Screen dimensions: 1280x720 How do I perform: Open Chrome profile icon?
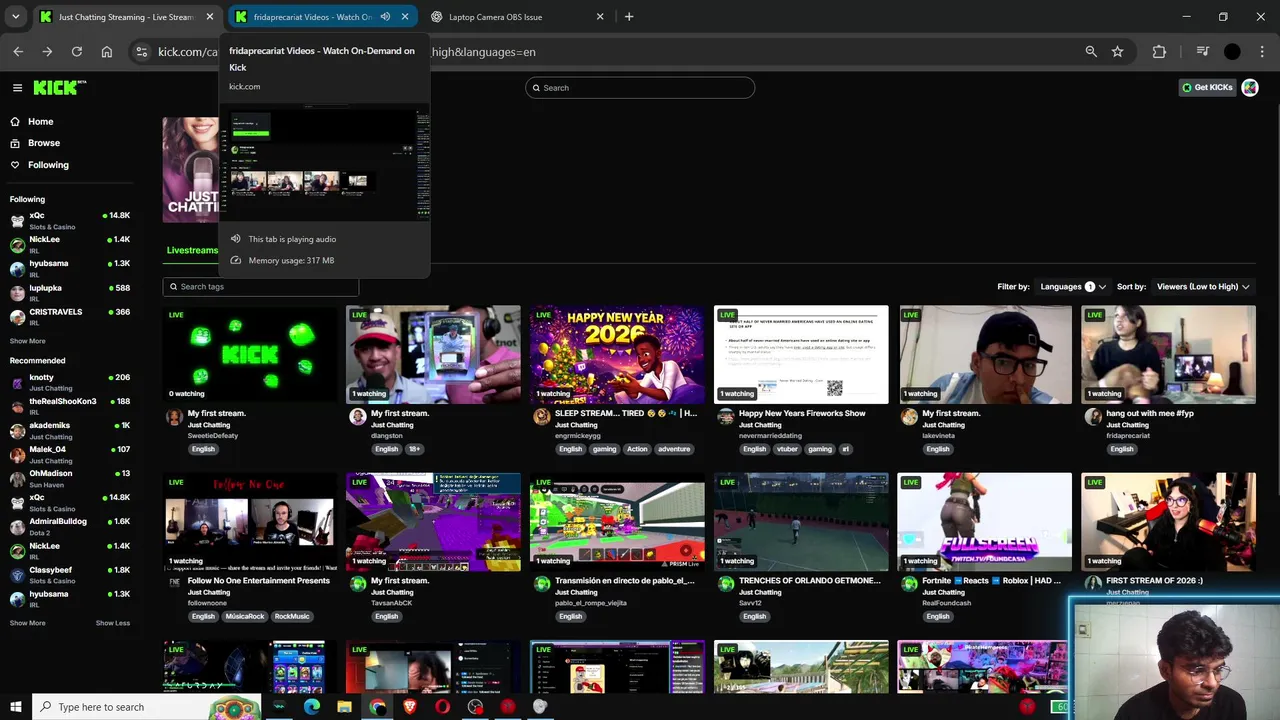[x=1232, y=52]
